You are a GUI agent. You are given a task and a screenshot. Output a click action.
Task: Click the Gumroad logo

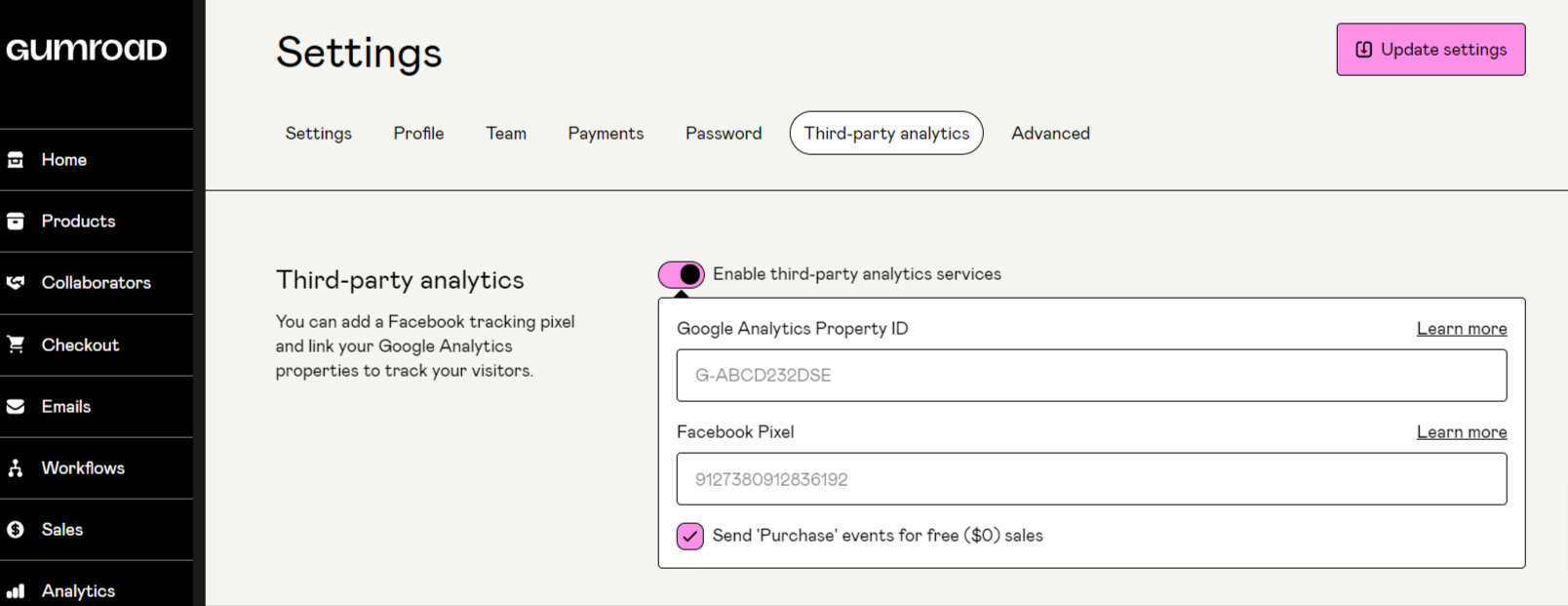[x=87, y=50]
